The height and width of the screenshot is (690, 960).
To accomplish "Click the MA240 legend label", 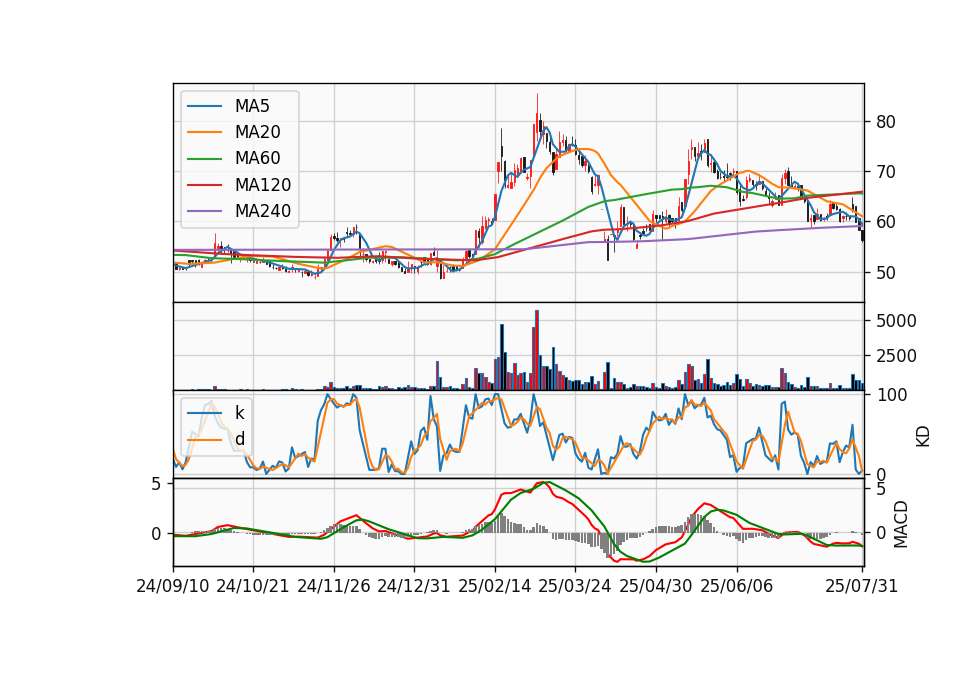I will coord(263,211).
